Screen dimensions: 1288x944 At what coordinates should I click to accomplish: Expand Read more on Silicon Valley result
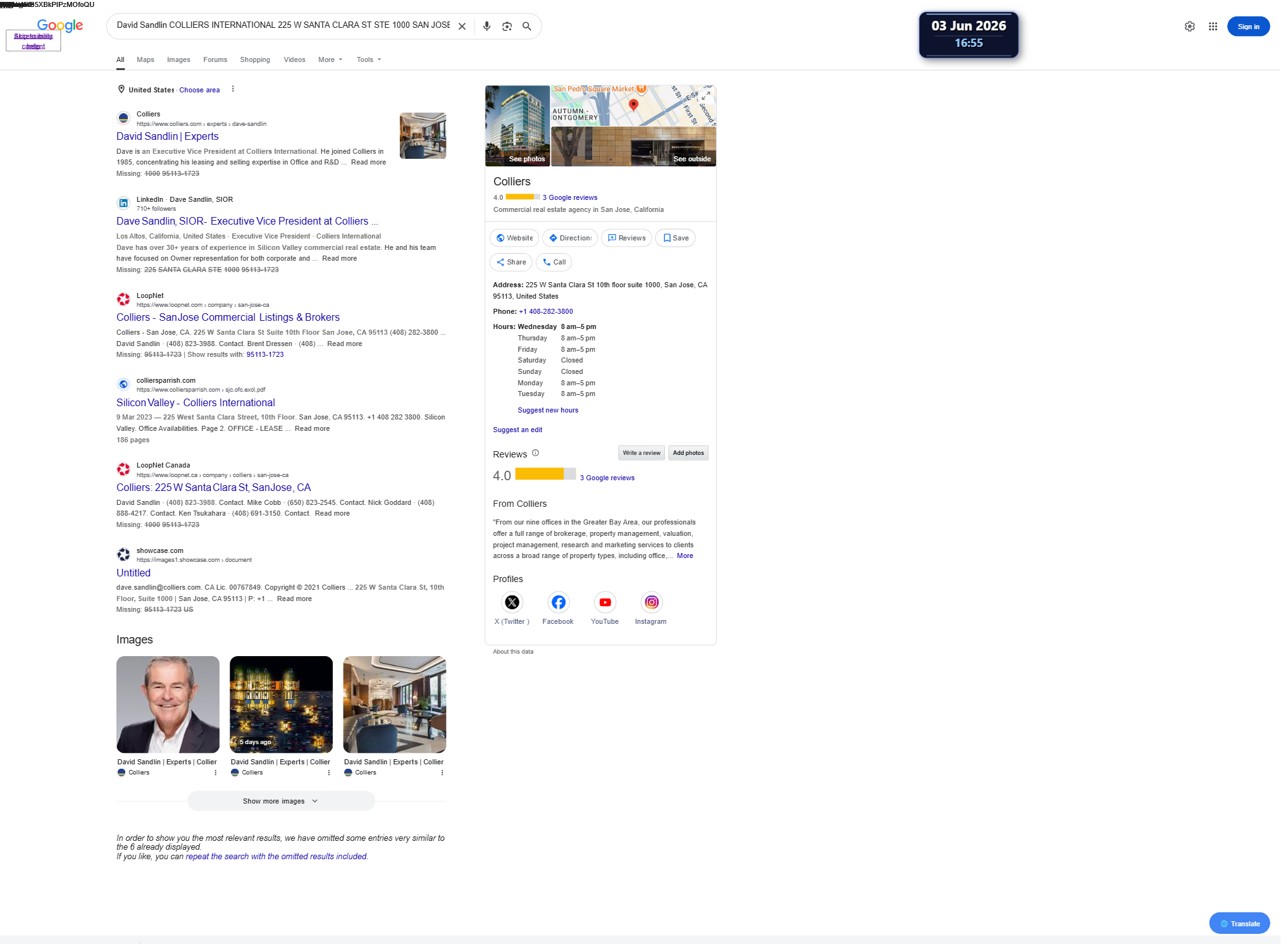click(x=312, y=429)
